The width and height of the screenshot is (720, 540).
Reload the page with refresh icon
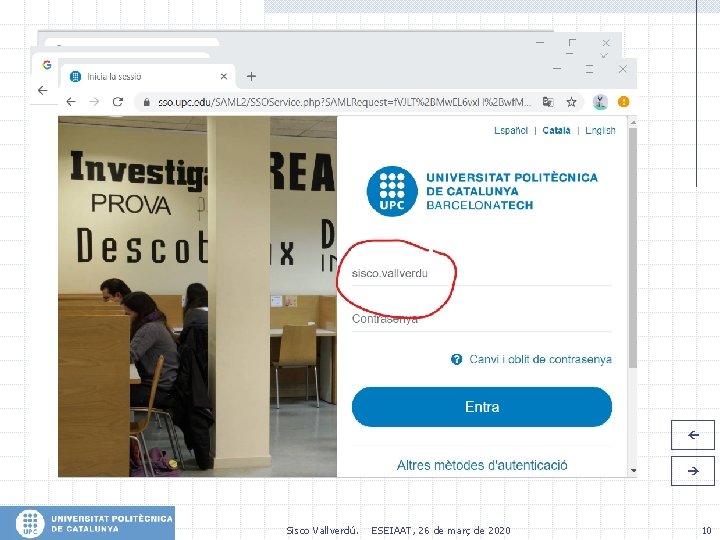(x=118, y=101)
